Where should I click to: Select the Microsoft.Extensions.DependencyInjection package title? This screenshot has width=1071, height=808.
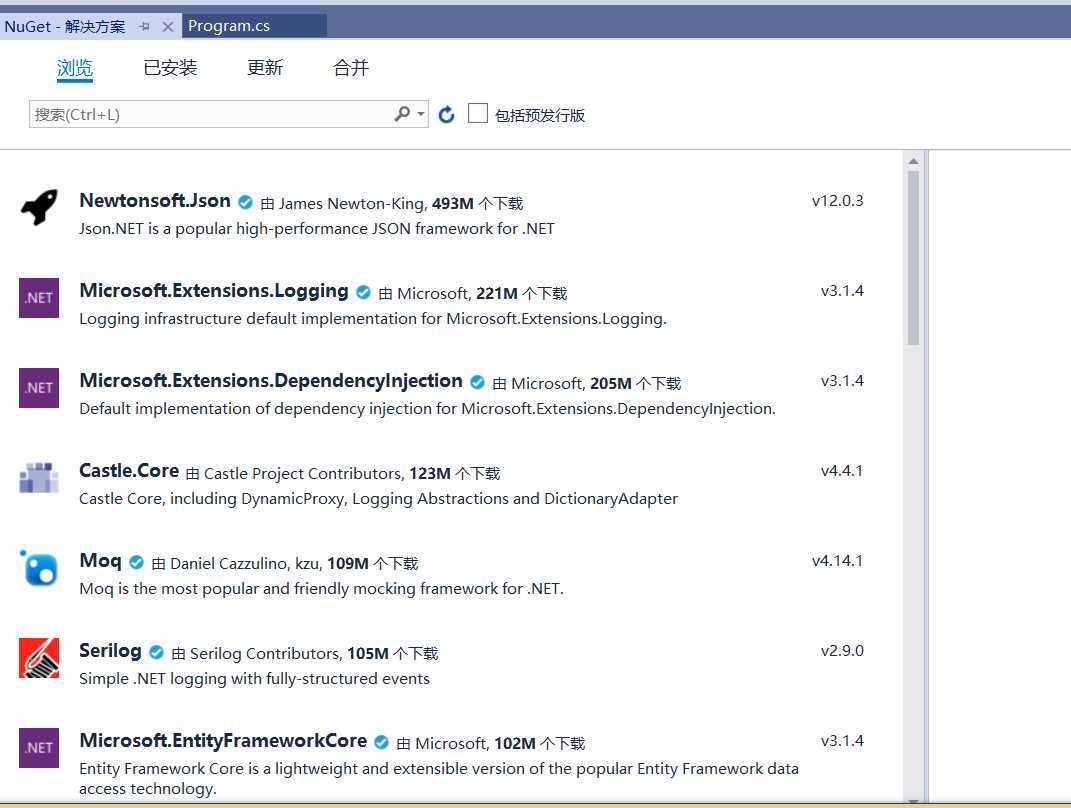coord(271,381)
